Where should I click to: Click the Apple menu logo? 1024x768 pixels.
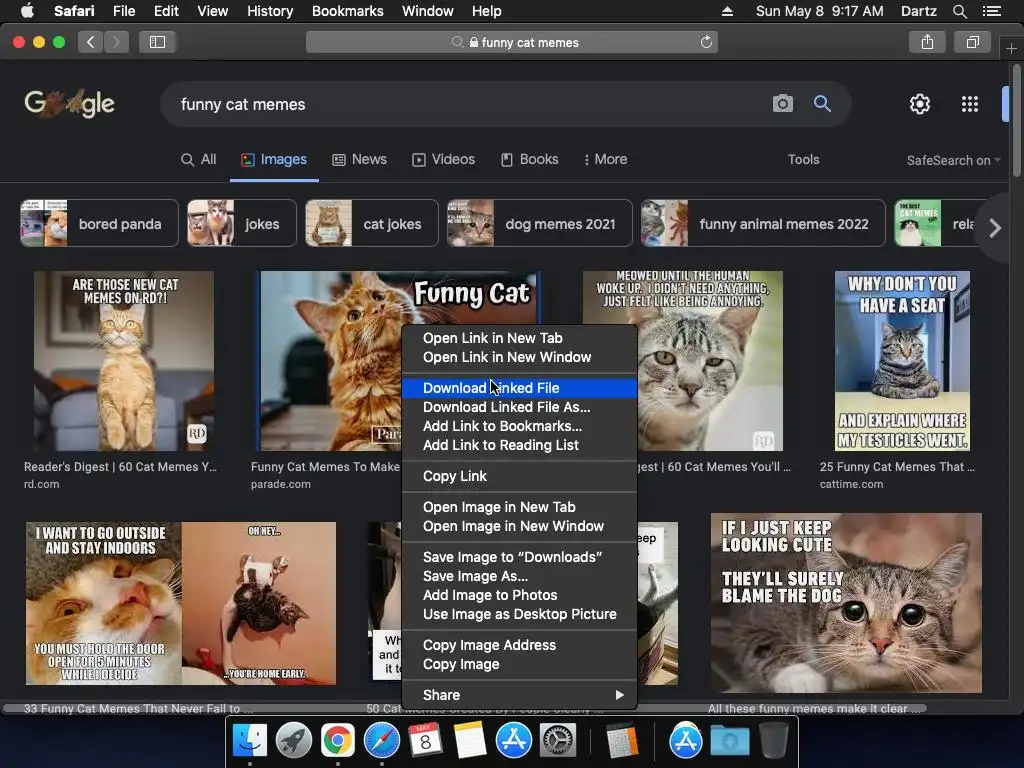(27, 11)
